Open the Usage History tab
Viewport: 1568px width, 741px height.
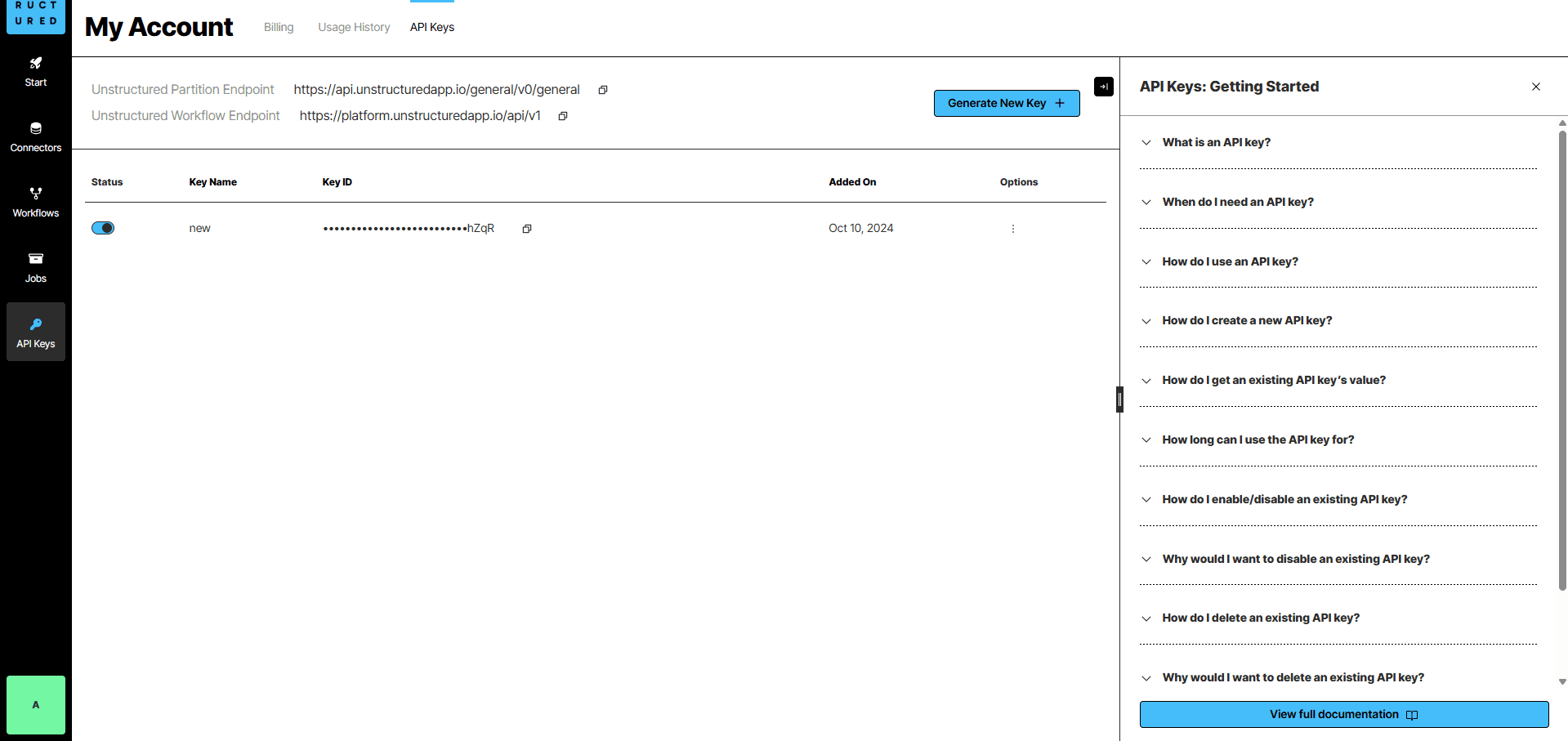(x=353, y=27)
